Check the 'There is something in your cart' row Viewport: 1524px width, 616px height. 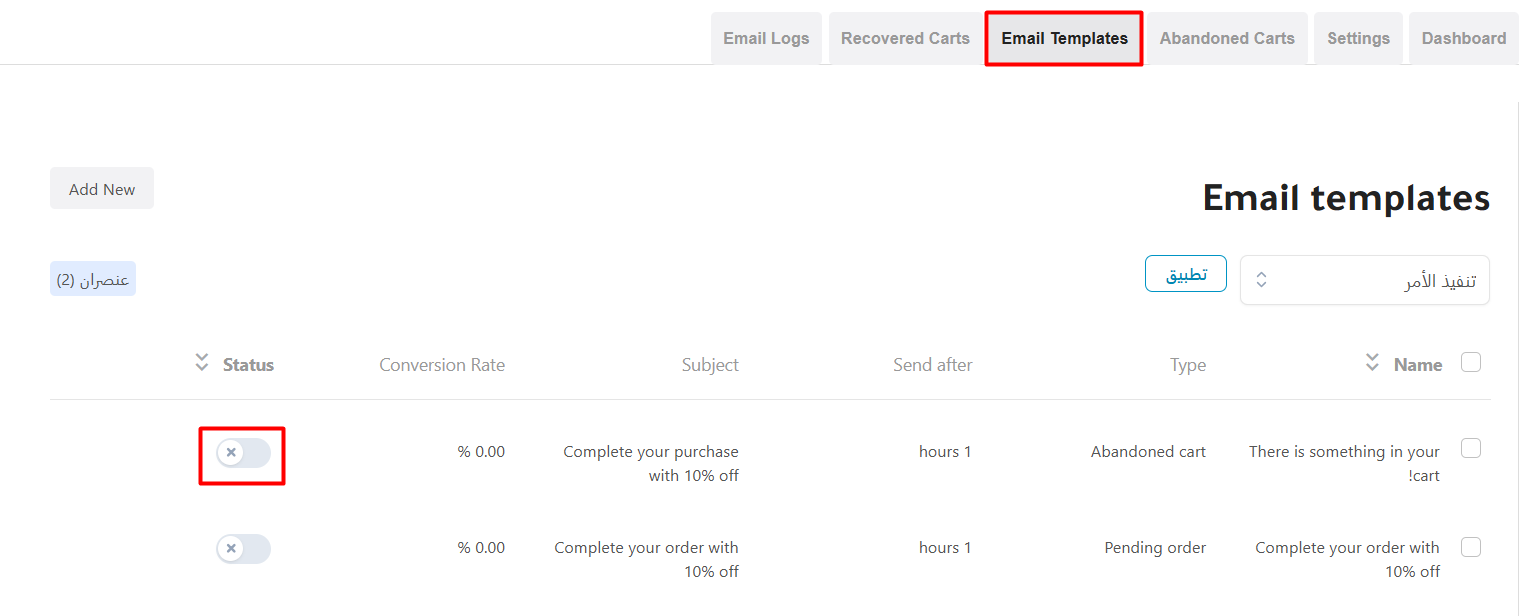coord(1470,449)
